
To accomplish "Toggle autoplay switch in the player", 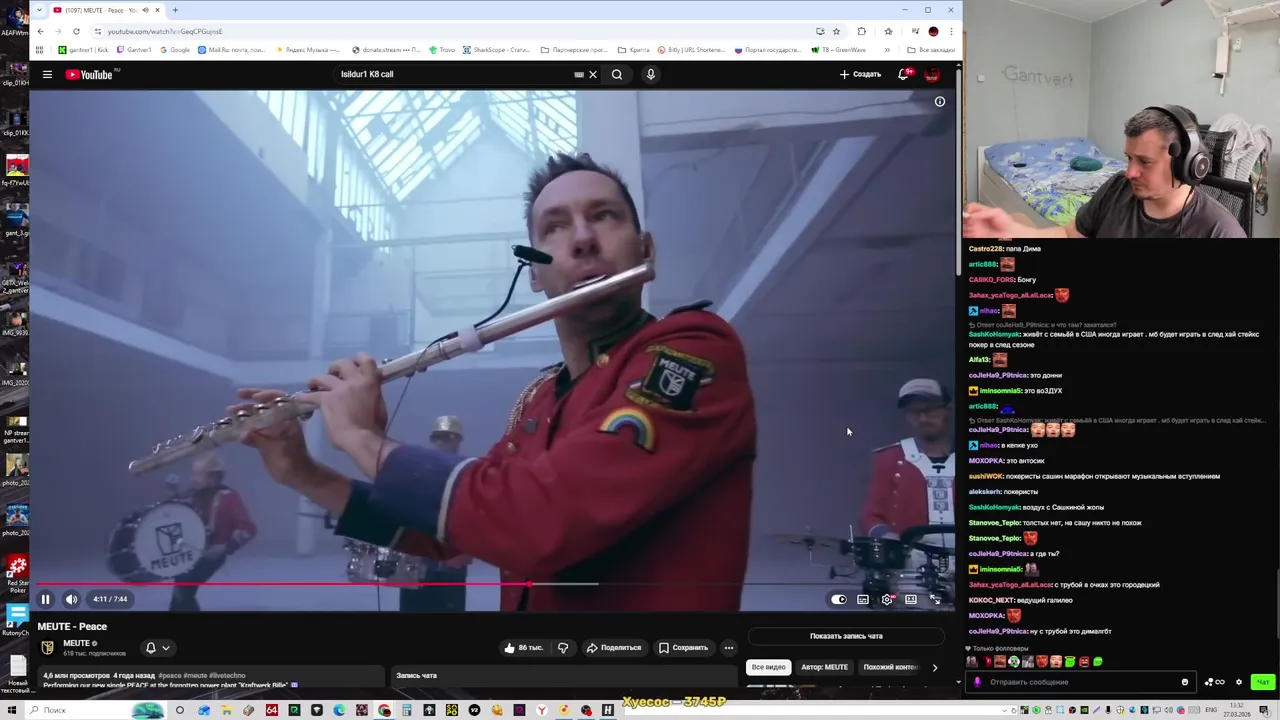I will click(x=839, y=599).
